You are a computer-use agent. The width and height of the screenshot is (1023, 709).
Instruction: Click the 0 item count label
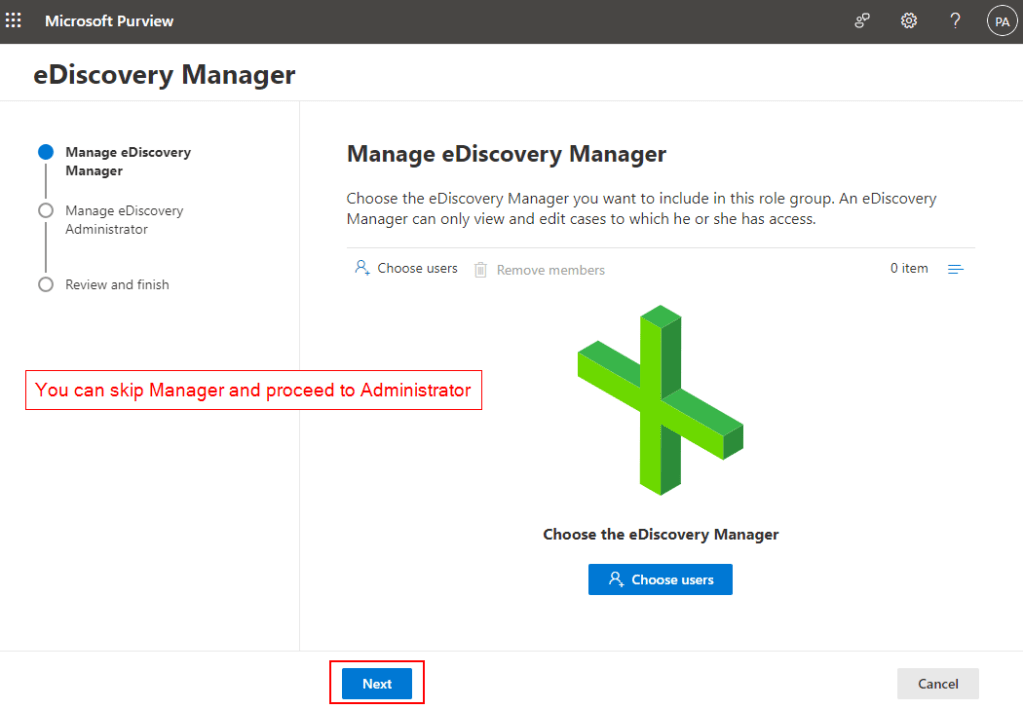tap(909, 269)
